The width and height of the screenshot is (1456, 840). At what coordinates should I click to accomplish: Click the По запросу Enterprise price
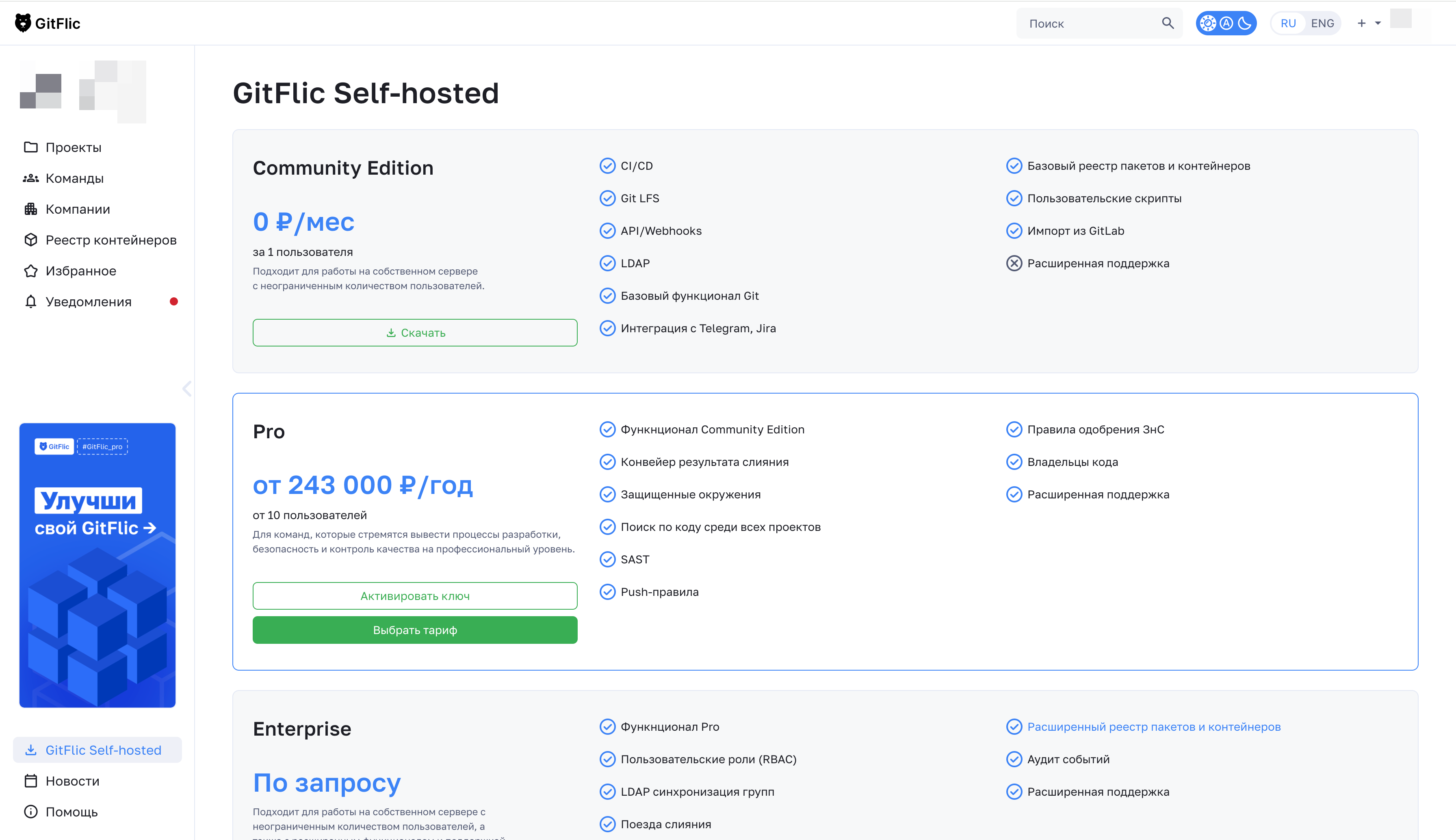click(327, 783)
